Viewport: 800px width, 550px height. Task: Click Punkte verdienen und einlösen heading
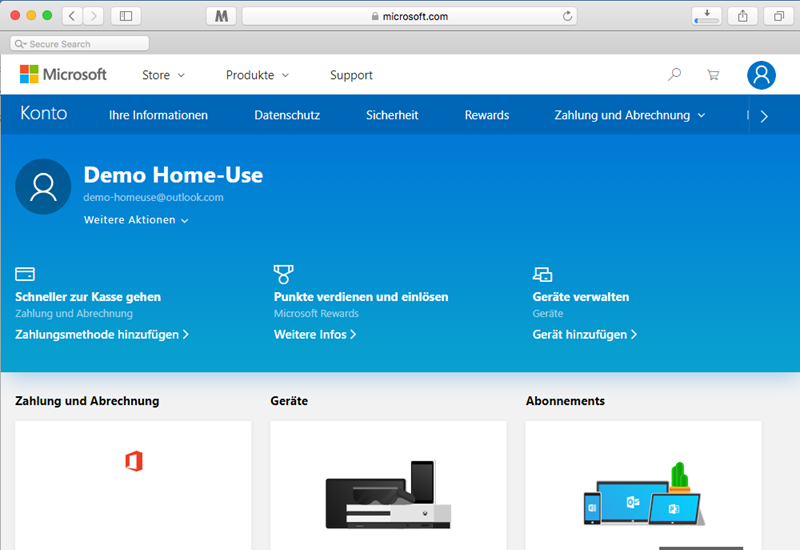point(361,297)
